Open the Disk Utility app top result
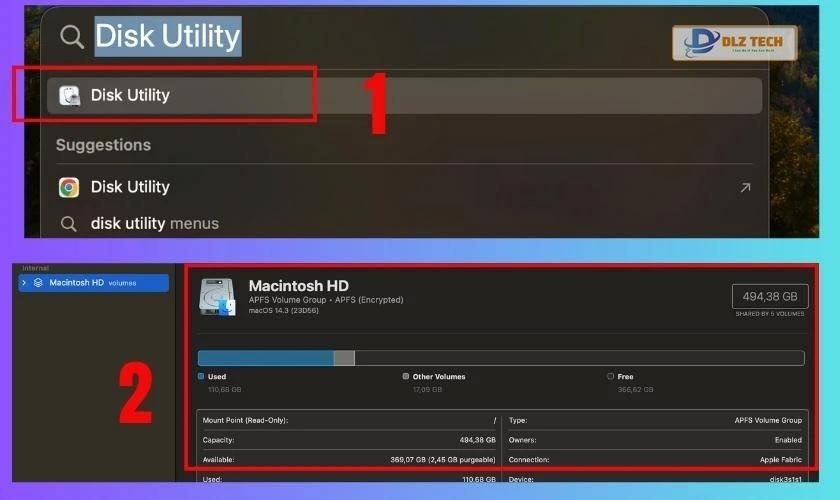Viewport: 840px width, 500px height. (x=404, y=95)
